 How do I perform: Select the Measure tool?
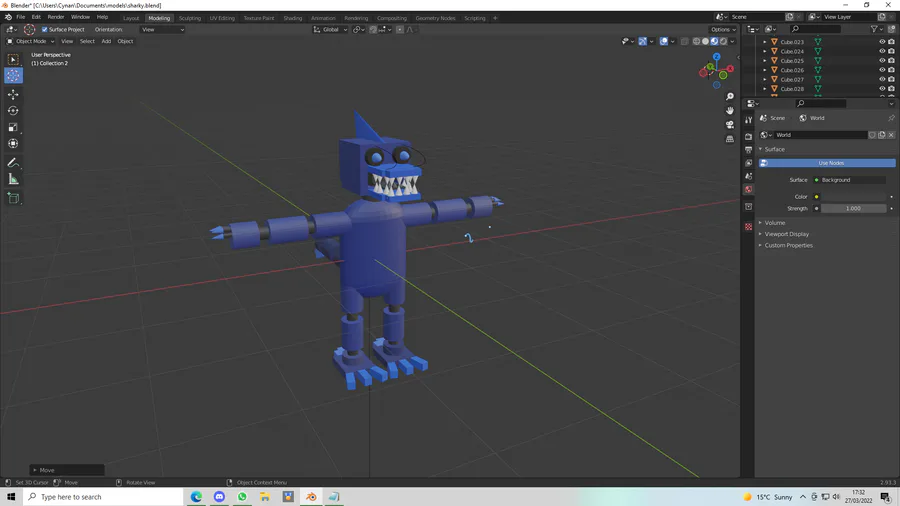click(13, 180)
